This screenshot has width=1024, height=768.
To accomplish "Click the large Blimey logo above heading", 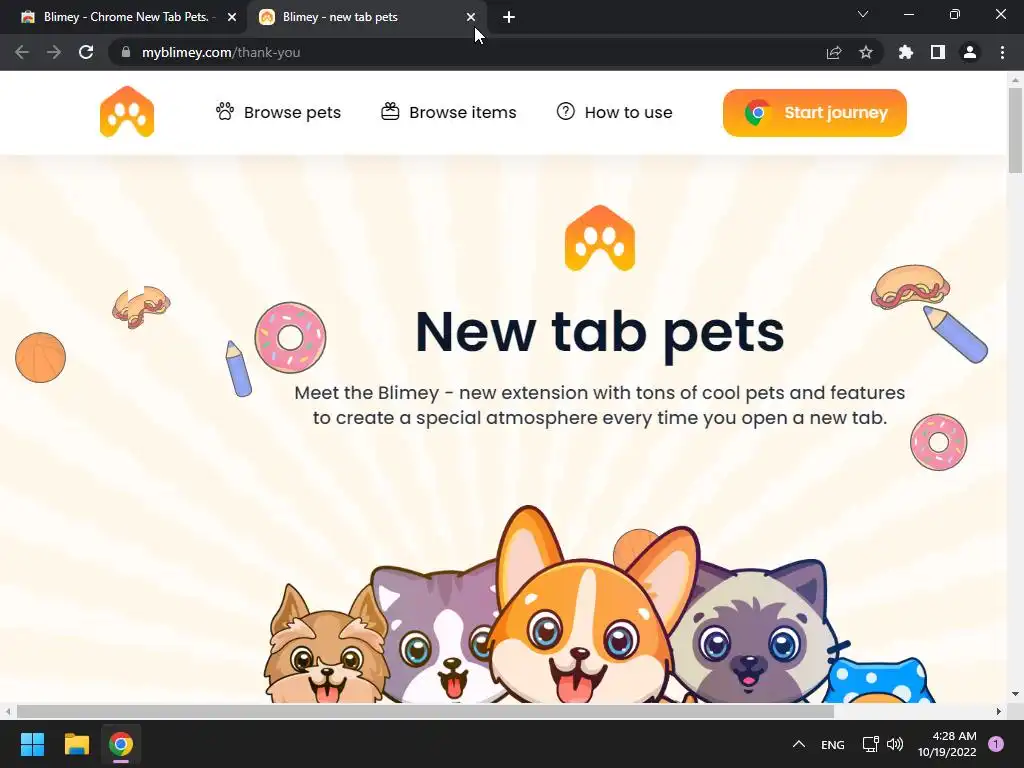I will point(600,238).
